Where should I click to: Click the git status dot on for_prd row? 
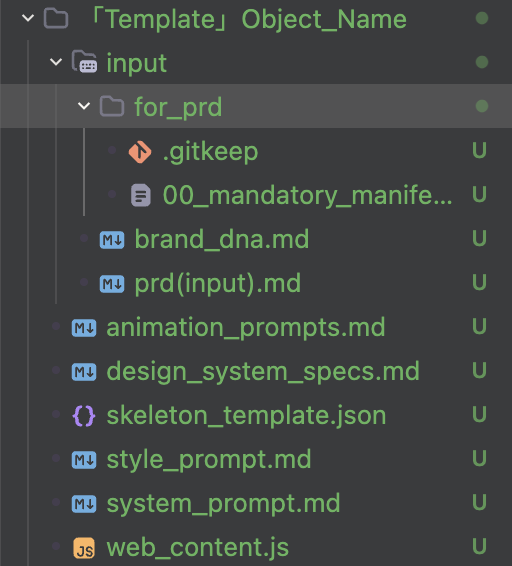click(x=482, y=106)
